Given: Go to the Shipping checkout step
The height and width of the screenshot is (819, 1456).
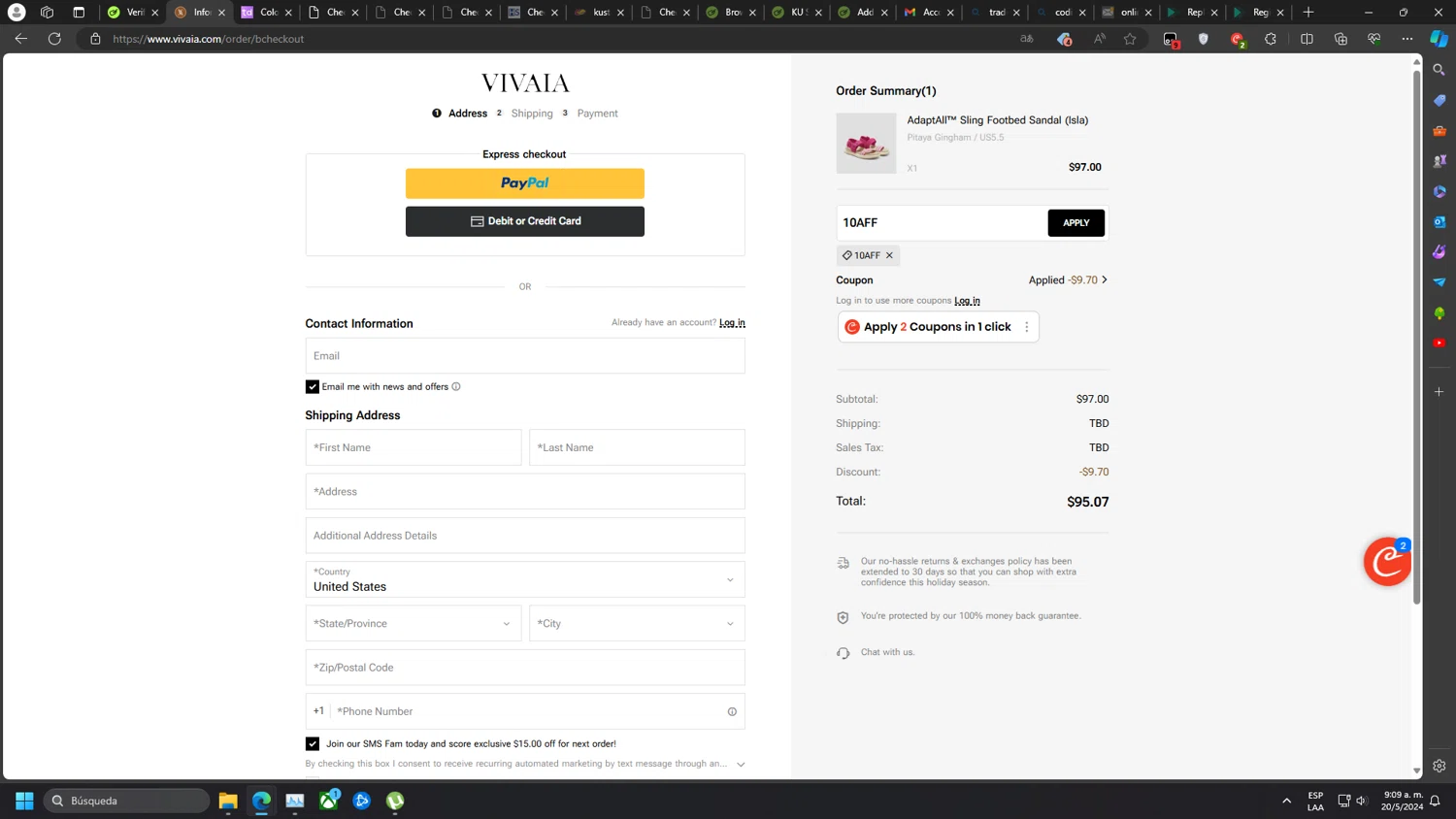Looking at the screenshot, I should 532,114.
